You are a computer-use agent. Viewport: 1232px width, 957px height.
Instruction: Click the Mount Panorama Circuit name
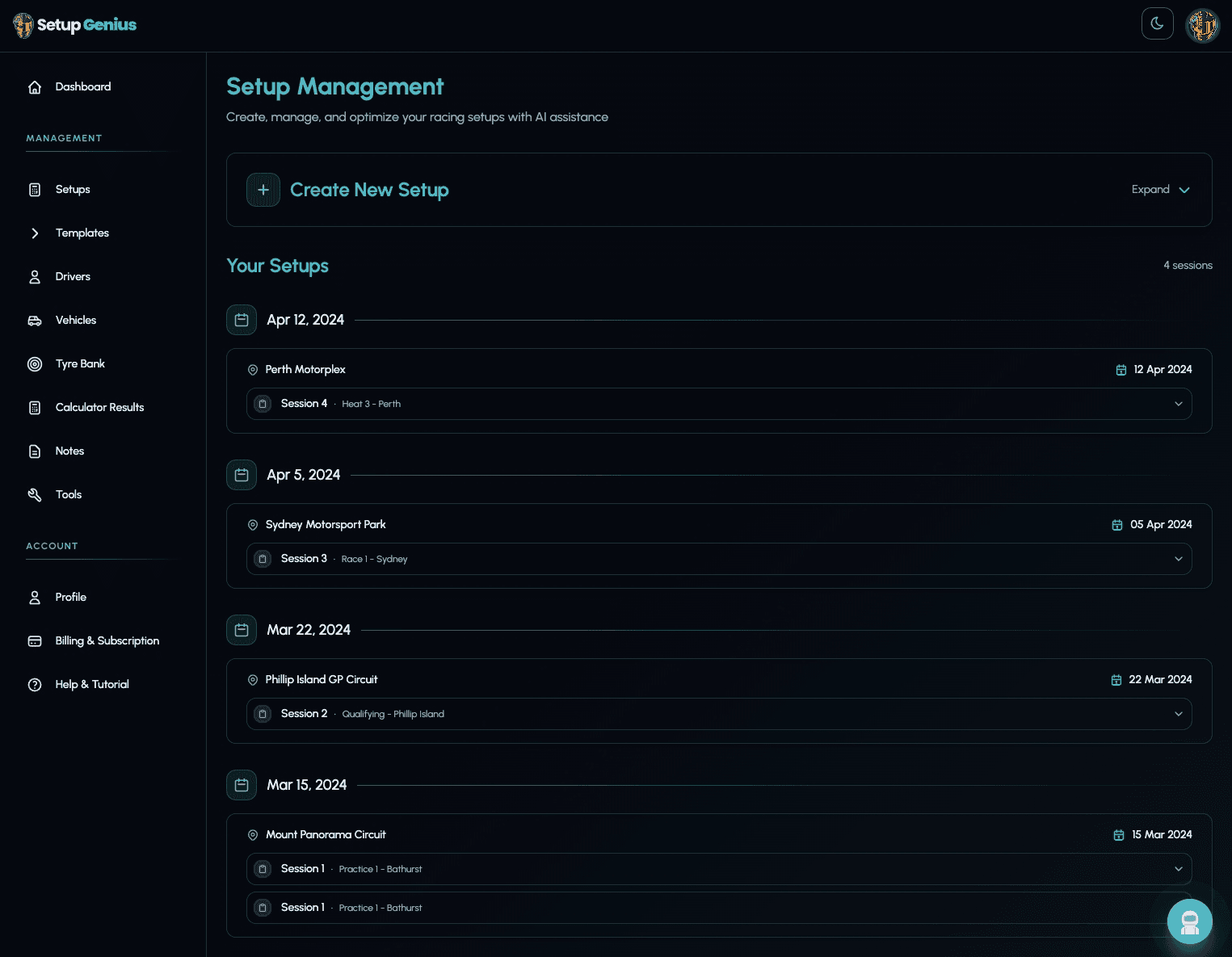pos(326,835)
